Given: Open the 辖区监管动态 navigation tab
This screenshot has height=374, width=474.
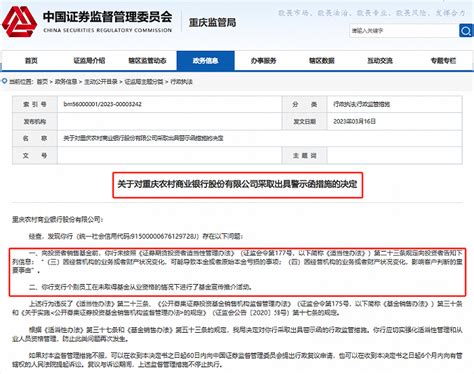Looking at the screenshot, I should 147,61.
